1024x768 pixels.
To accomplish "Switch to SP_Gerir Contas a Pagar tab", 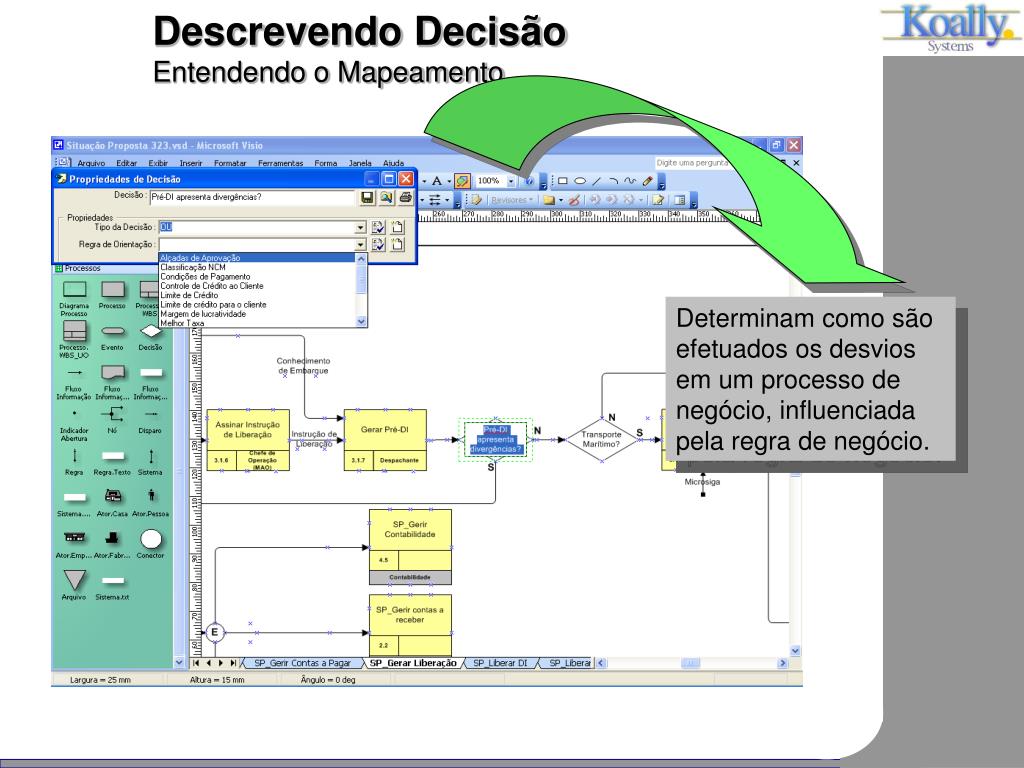I will pyautogui.click(x=302, y=663).
